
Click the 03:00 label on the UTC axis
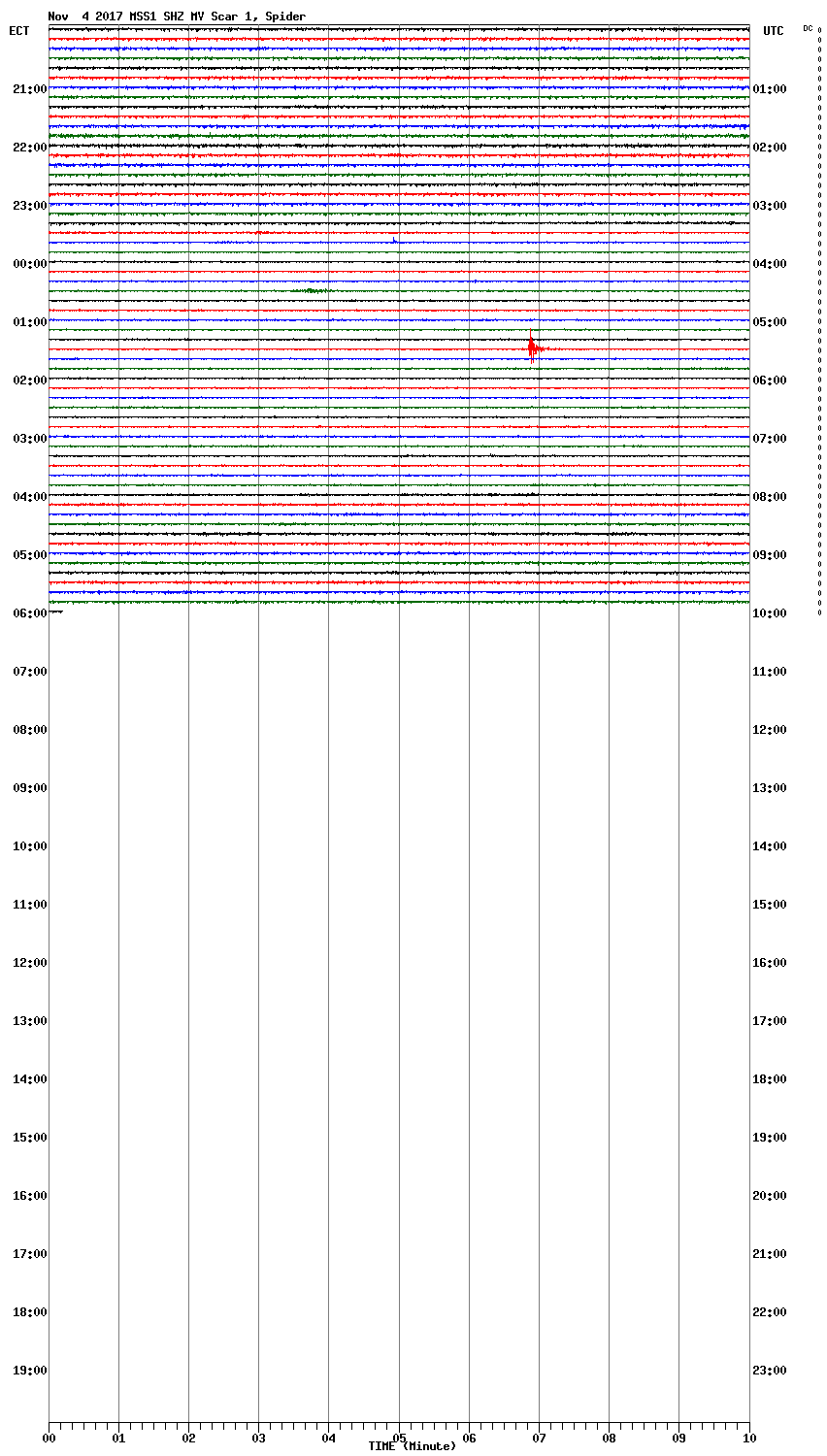click(x=770, y=206)
